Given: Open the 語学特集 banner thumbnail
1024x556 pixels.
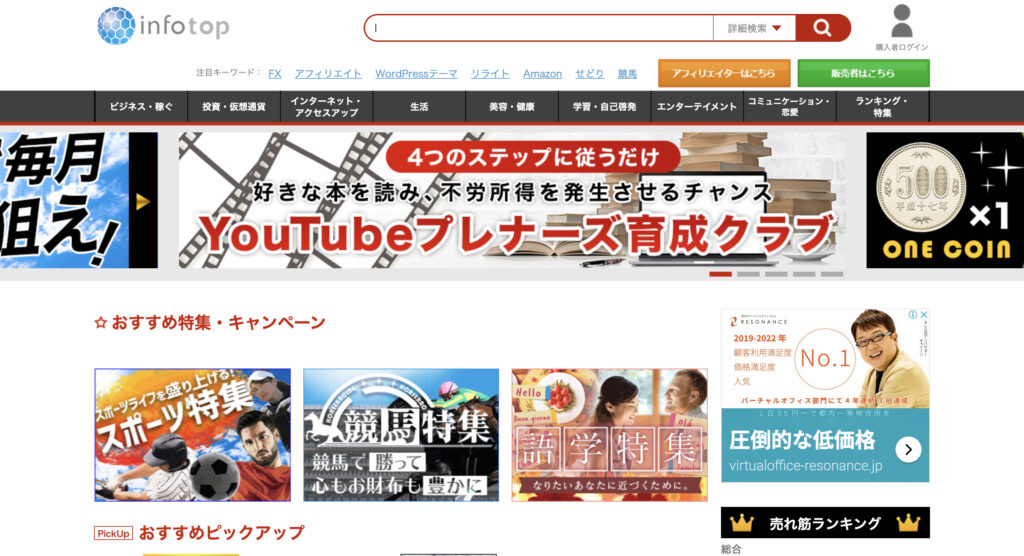Looking at the screenshot, I should click(x=609, y=435).
